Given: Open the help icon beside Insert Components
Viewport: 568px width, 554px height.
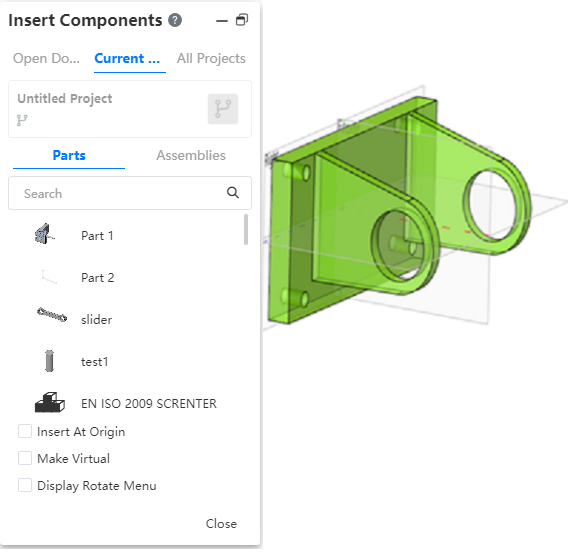Looking at the screenshot, I should (x=175, y=20).
